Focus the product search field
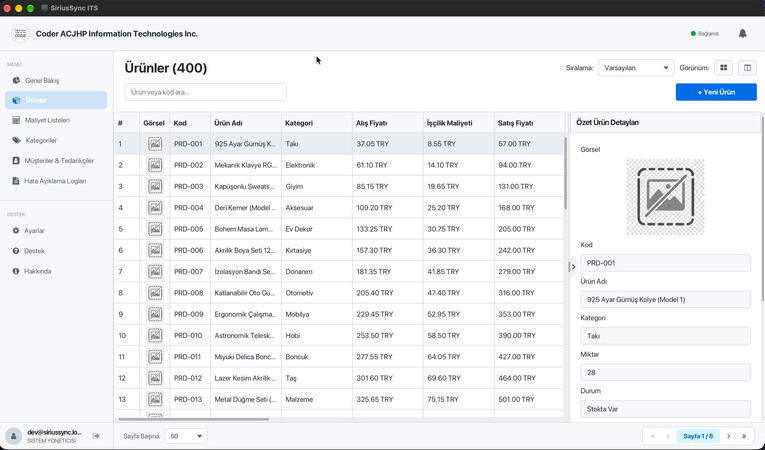The image size is (765, 450). (205, 92)
